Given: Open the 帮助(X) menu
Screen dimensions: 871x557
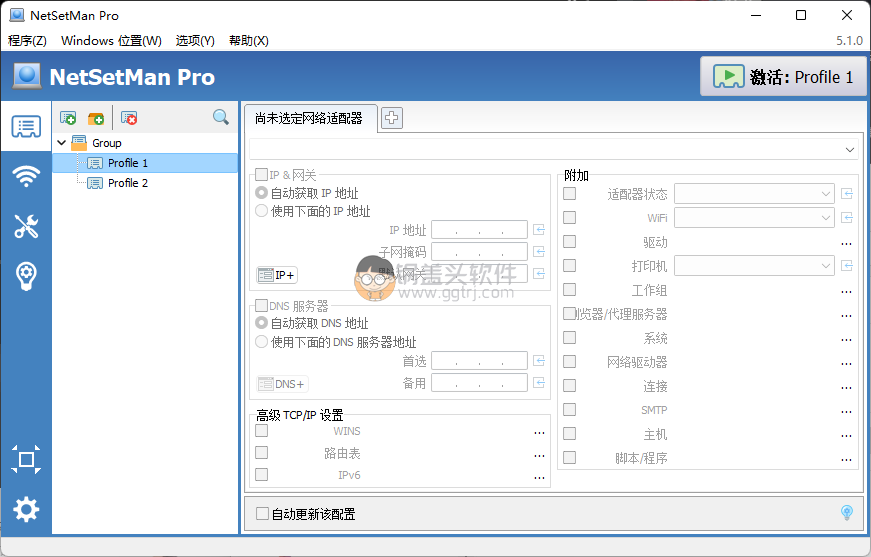Looking at the screenshot, I should tap(249, 41).
